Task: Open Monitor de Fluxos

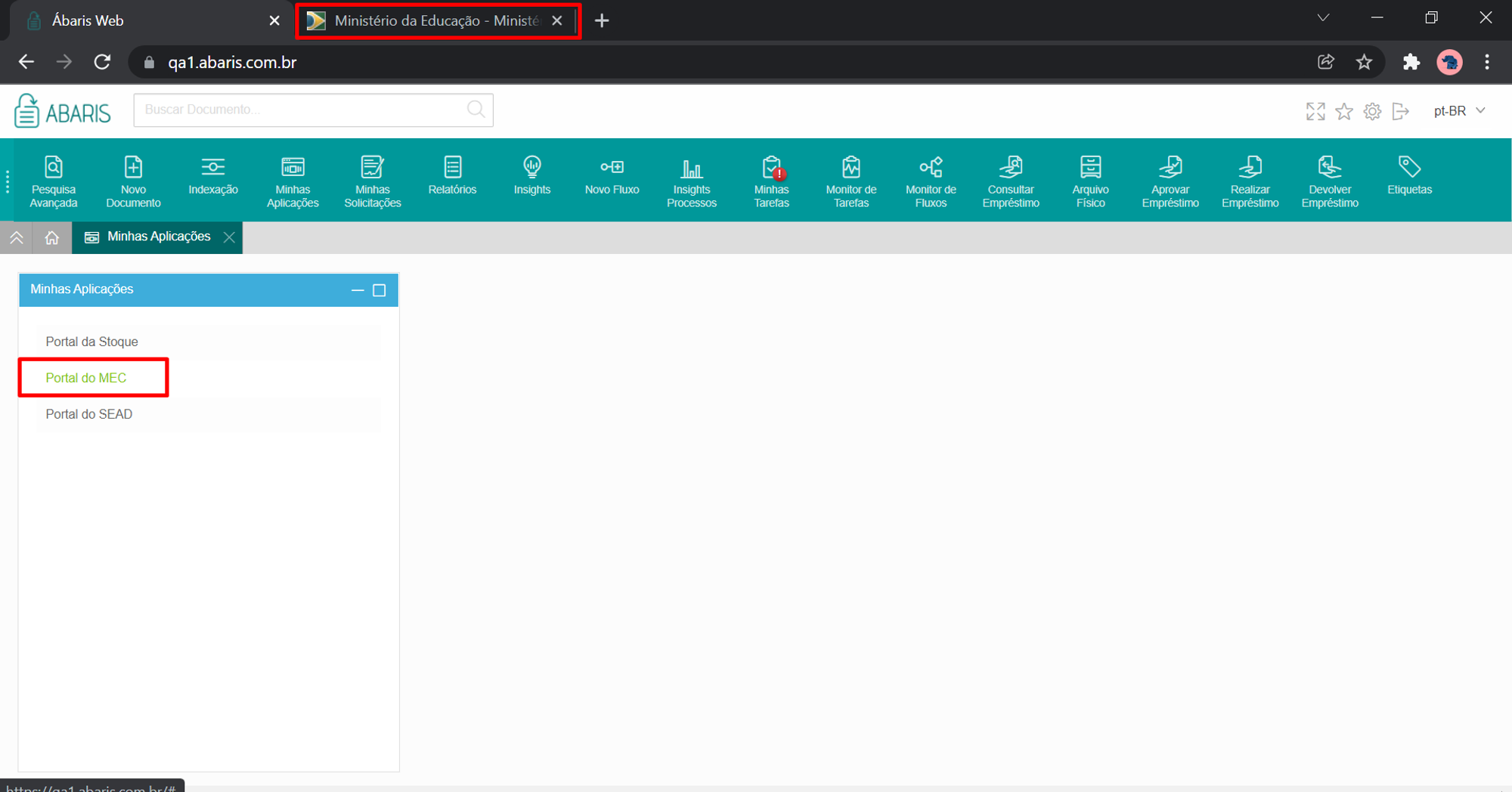Action: (x=931, y=181)
